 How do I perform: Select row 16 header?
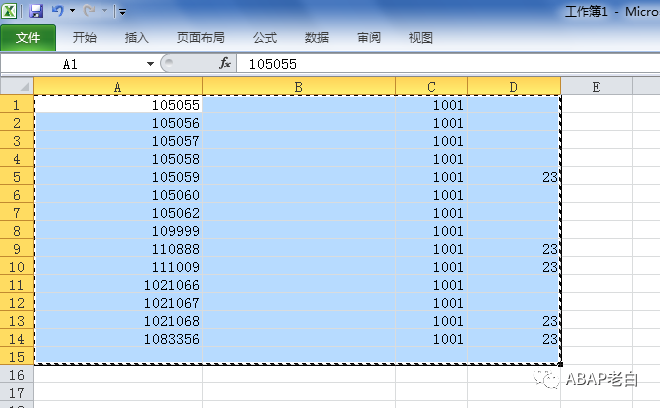[x=17, y=375]
